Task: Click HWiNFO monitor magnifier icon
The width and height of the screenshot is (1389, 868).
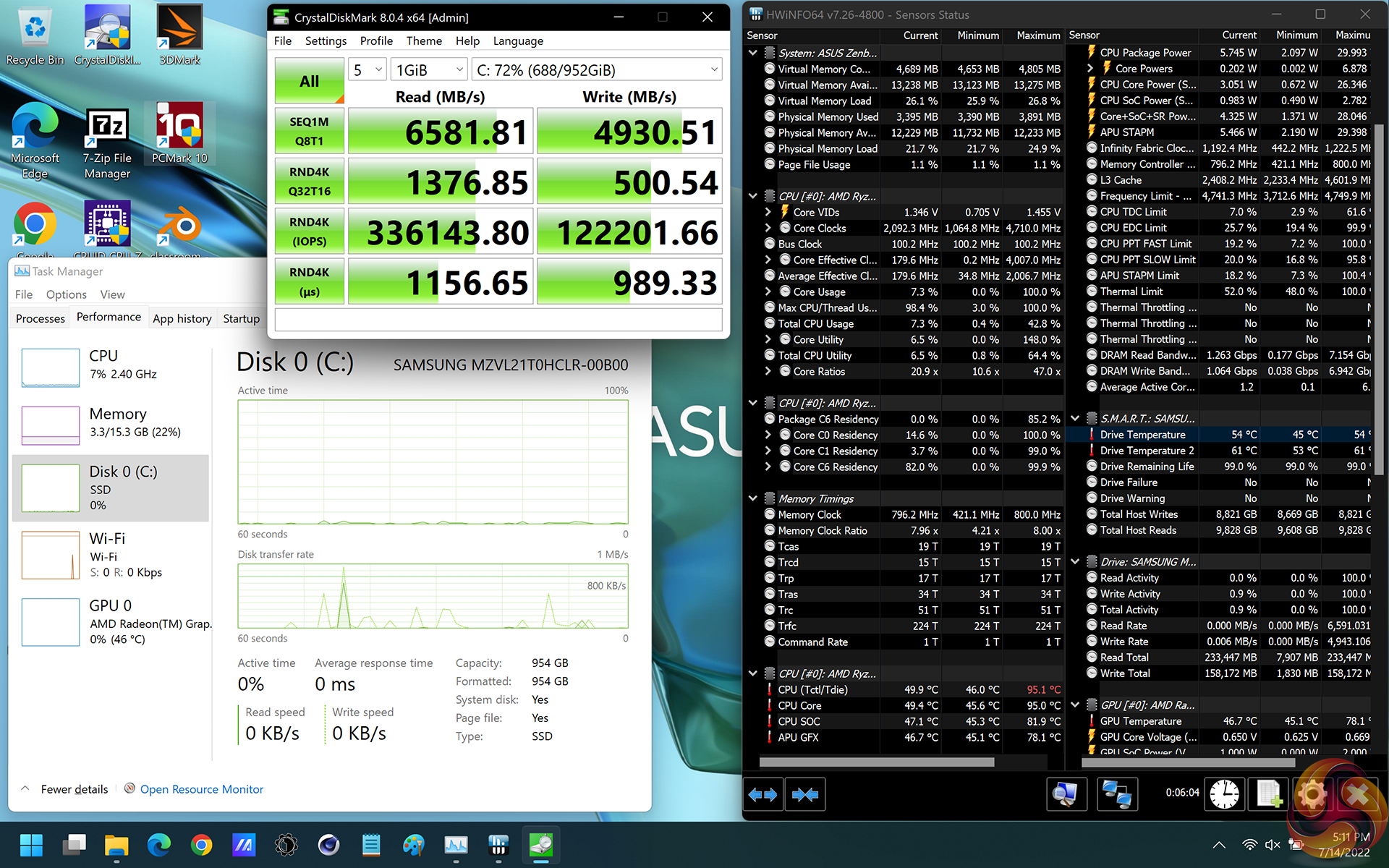Action: tap(1066, 794)
